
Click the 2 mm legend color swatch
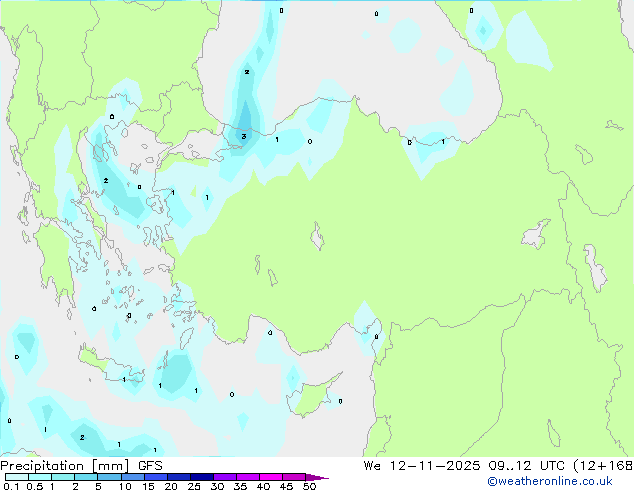click(x=86, y=477)
